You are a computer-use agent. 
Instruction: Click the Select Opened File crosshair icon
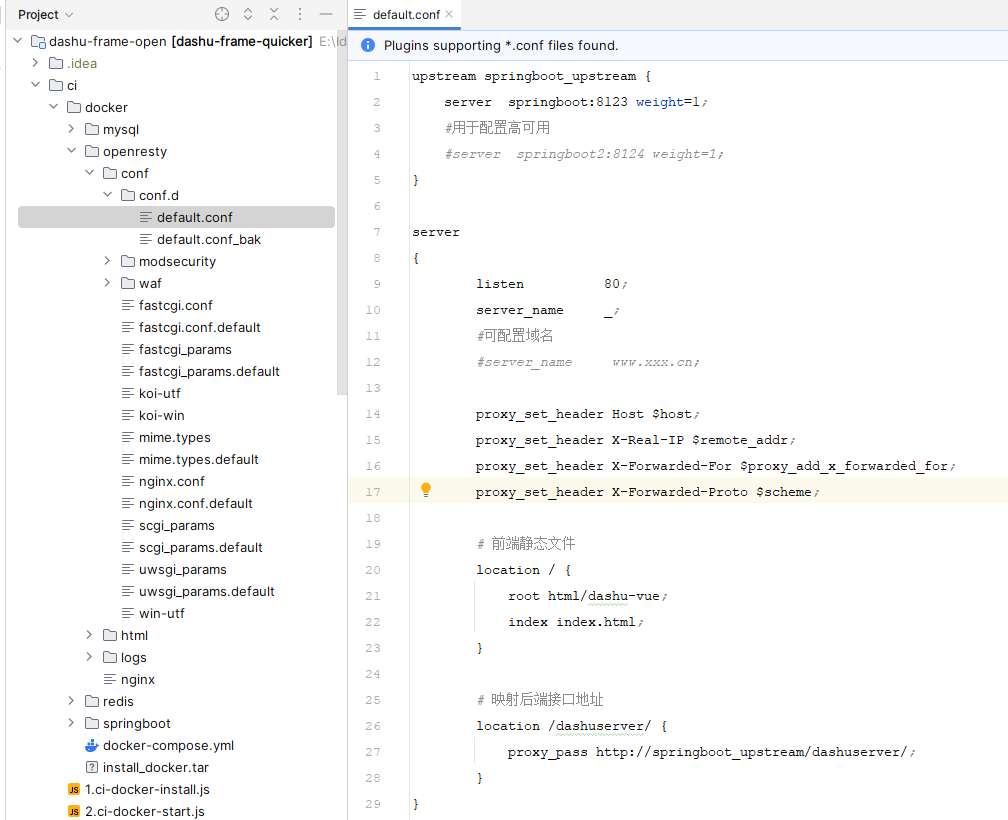222,14
